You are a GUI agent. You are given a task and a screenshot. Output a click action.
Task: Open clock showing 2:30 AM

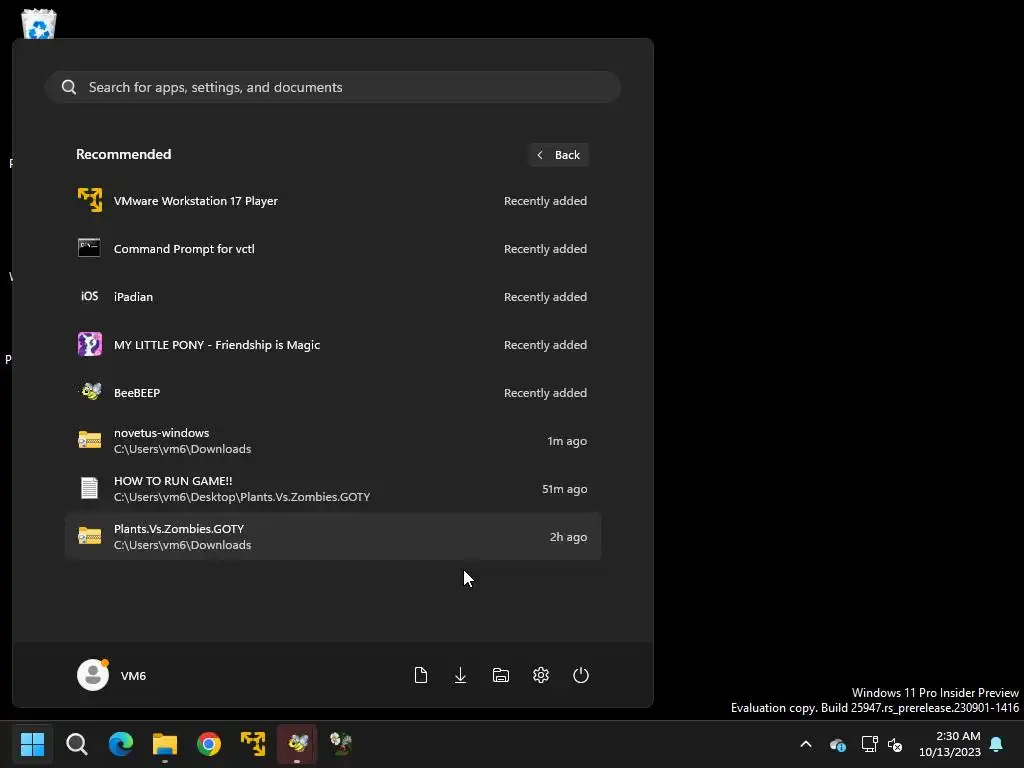[950, 744]
